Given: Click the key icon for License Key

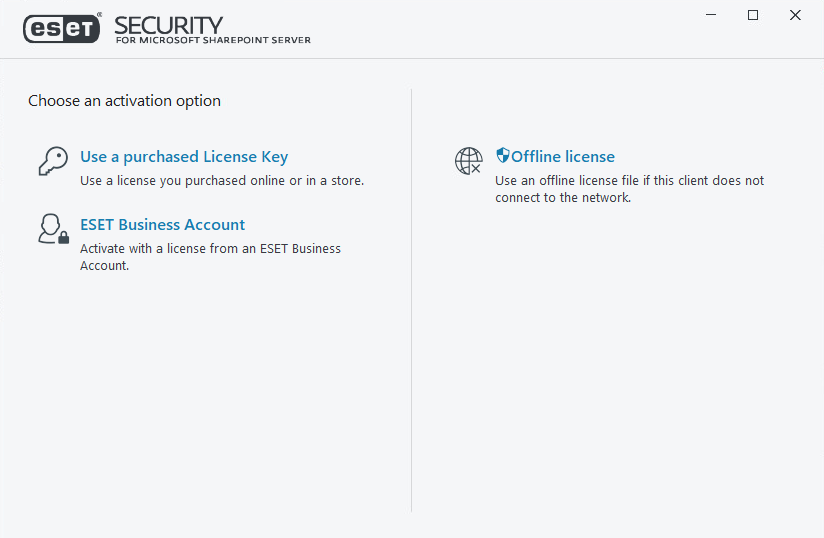Looking at the screenshot, I should tap(52, 162).
